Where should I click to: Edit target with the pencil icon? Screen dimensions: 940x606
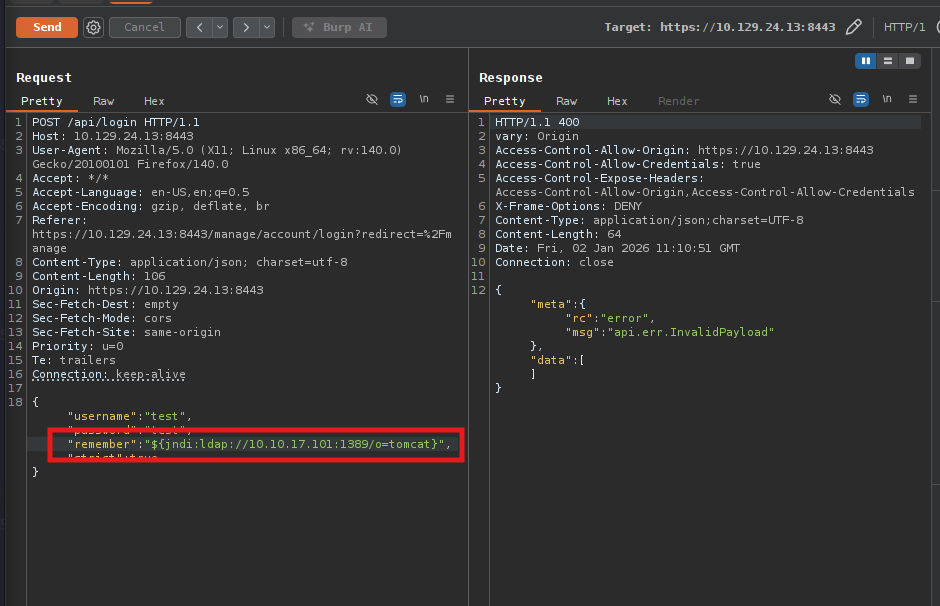854,27
